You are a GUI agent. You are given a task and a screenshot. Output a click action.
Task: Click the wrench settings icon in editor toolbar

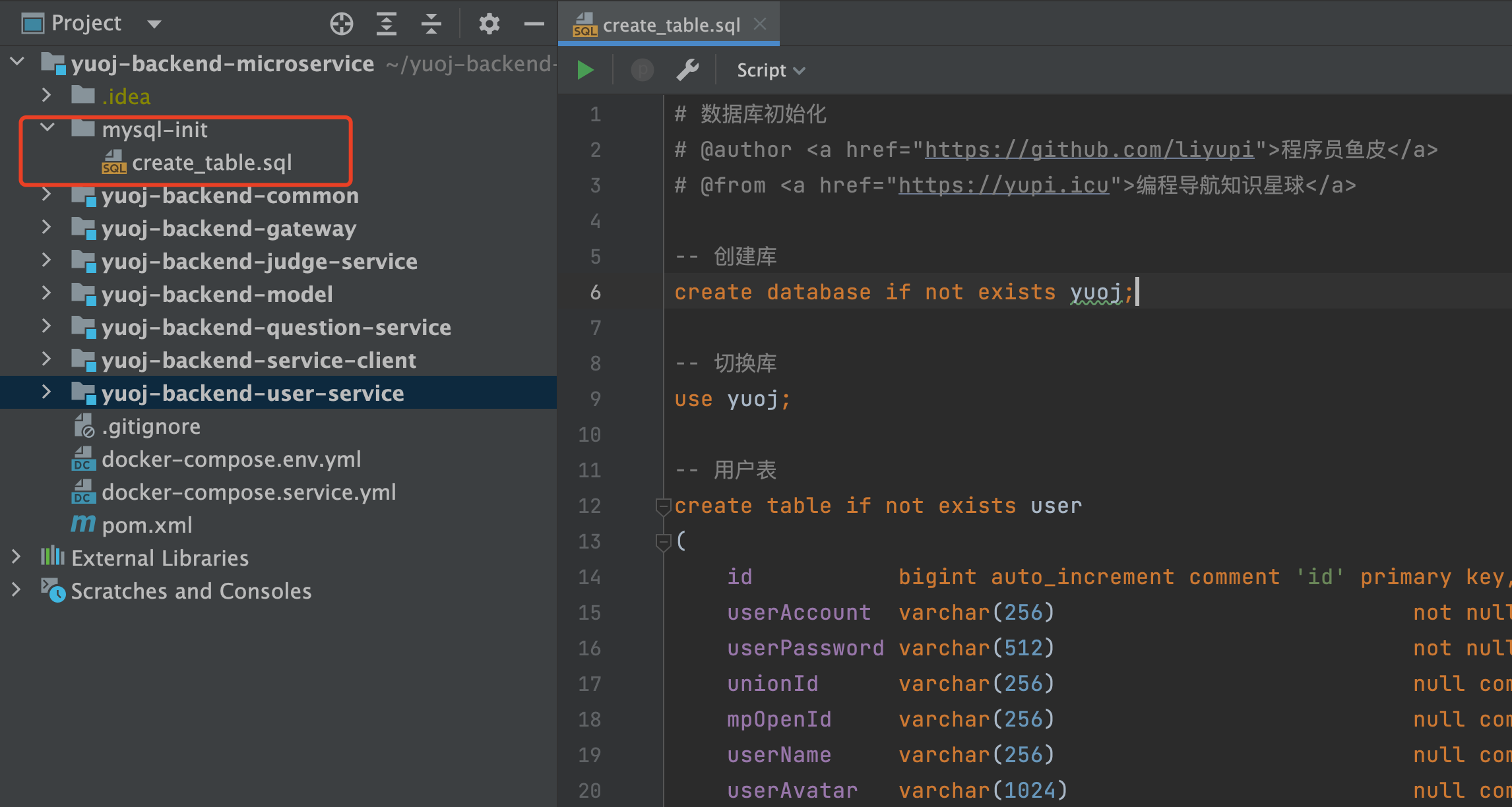pyautogui.click(x=687, y=70)
